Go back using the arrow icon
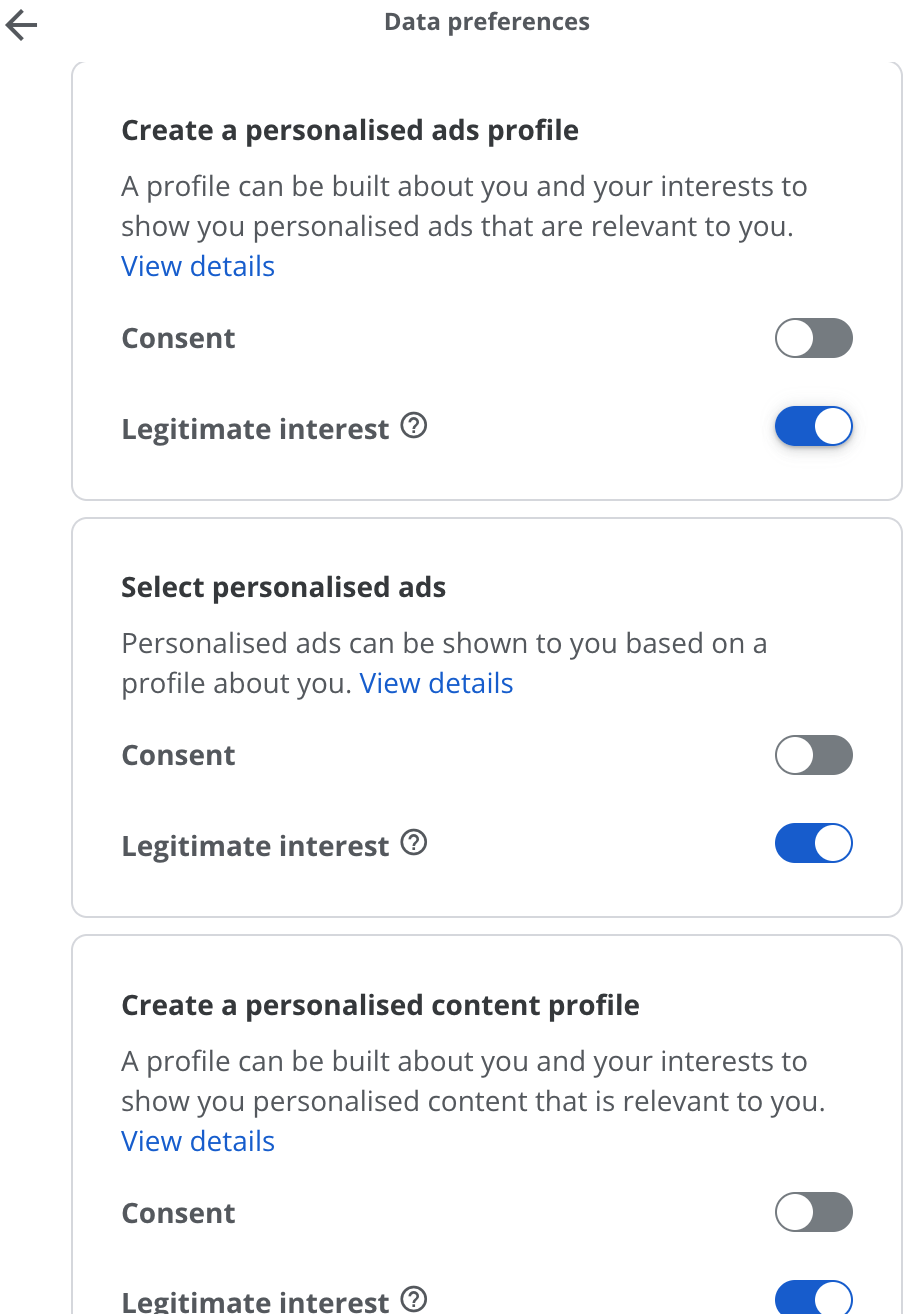Viewport: 918px width, 1314px height. click(x=21, y=27)
